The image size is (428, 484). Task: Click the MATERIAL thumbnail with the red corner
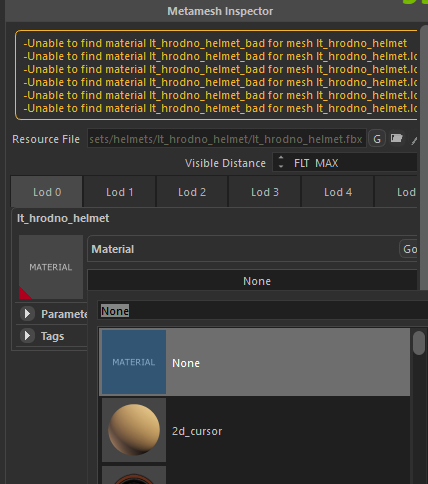pyautogui.click(x=51, y=267)
